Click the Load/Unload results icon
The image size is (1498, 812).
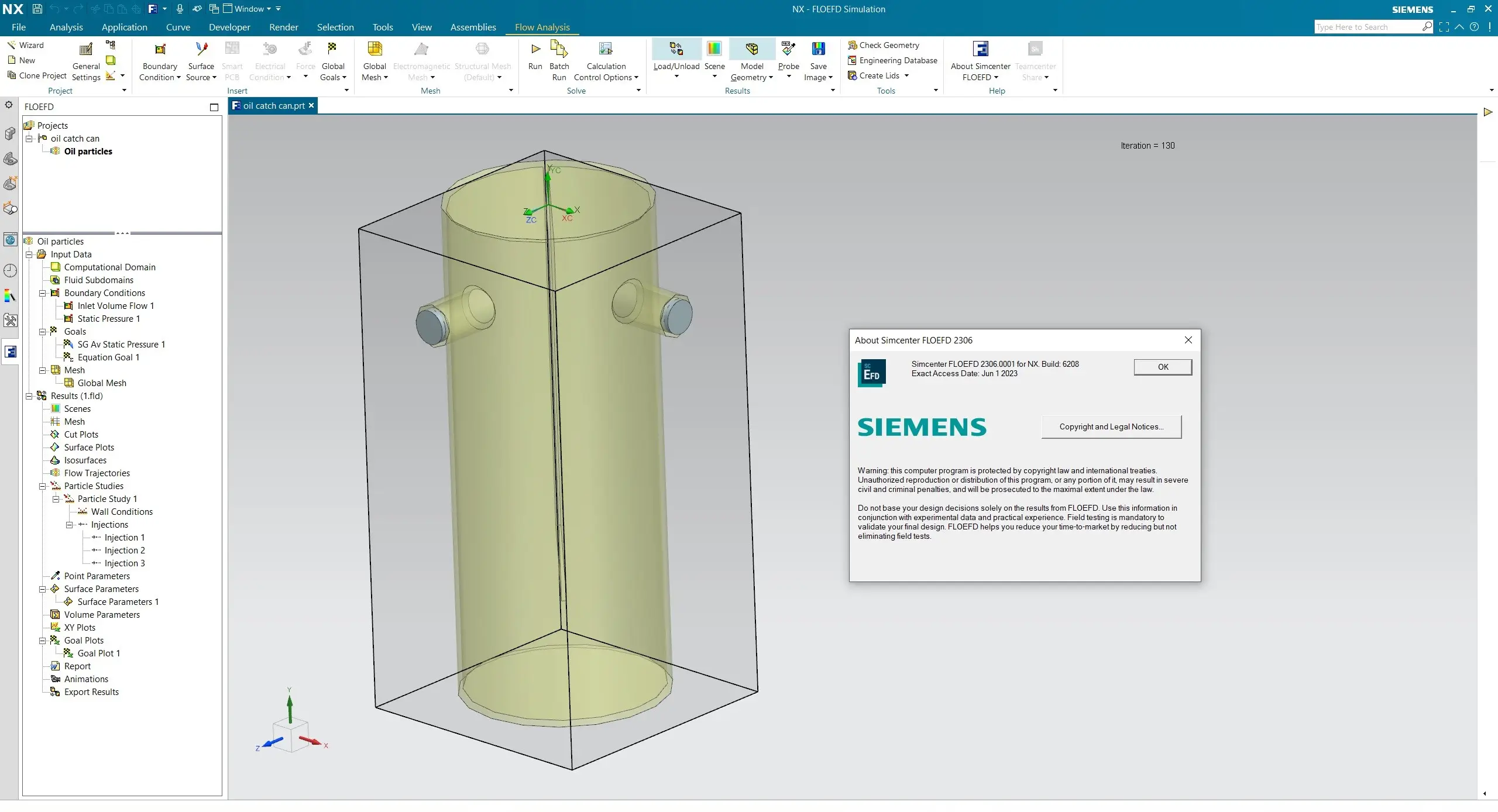coord(676,49)
